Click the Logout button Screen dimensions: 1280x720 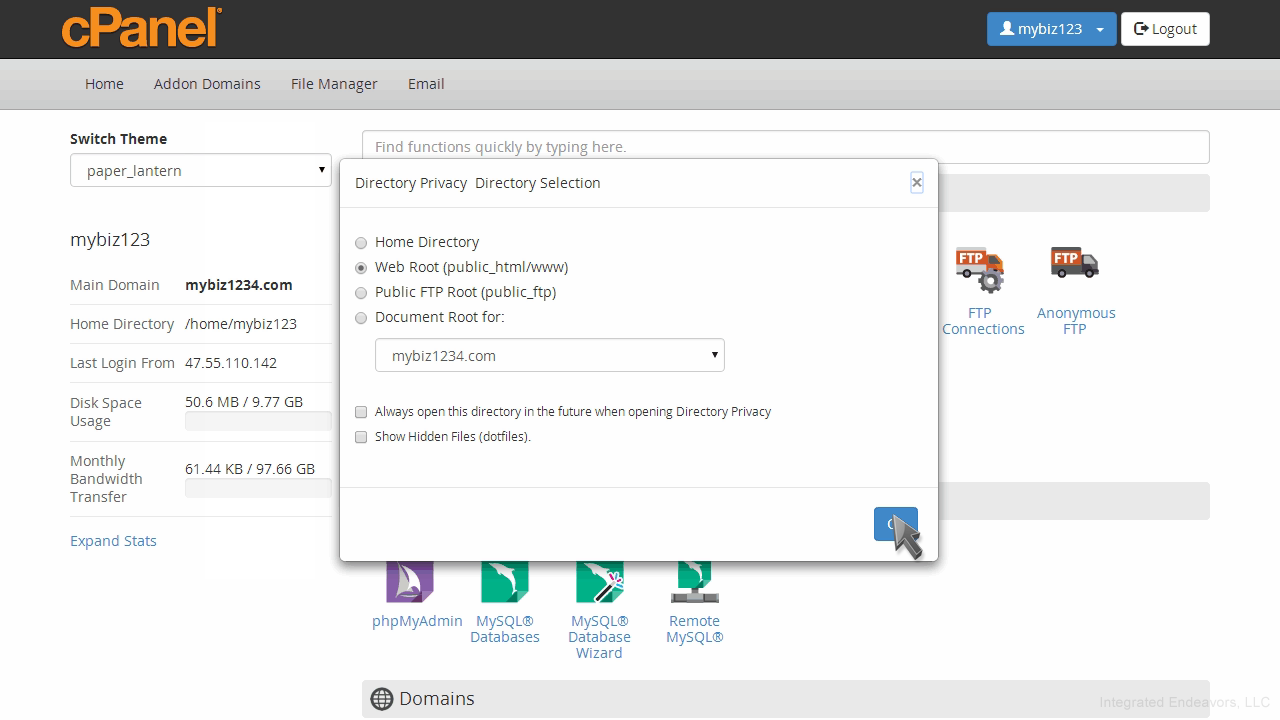(x=1165, y=29)
